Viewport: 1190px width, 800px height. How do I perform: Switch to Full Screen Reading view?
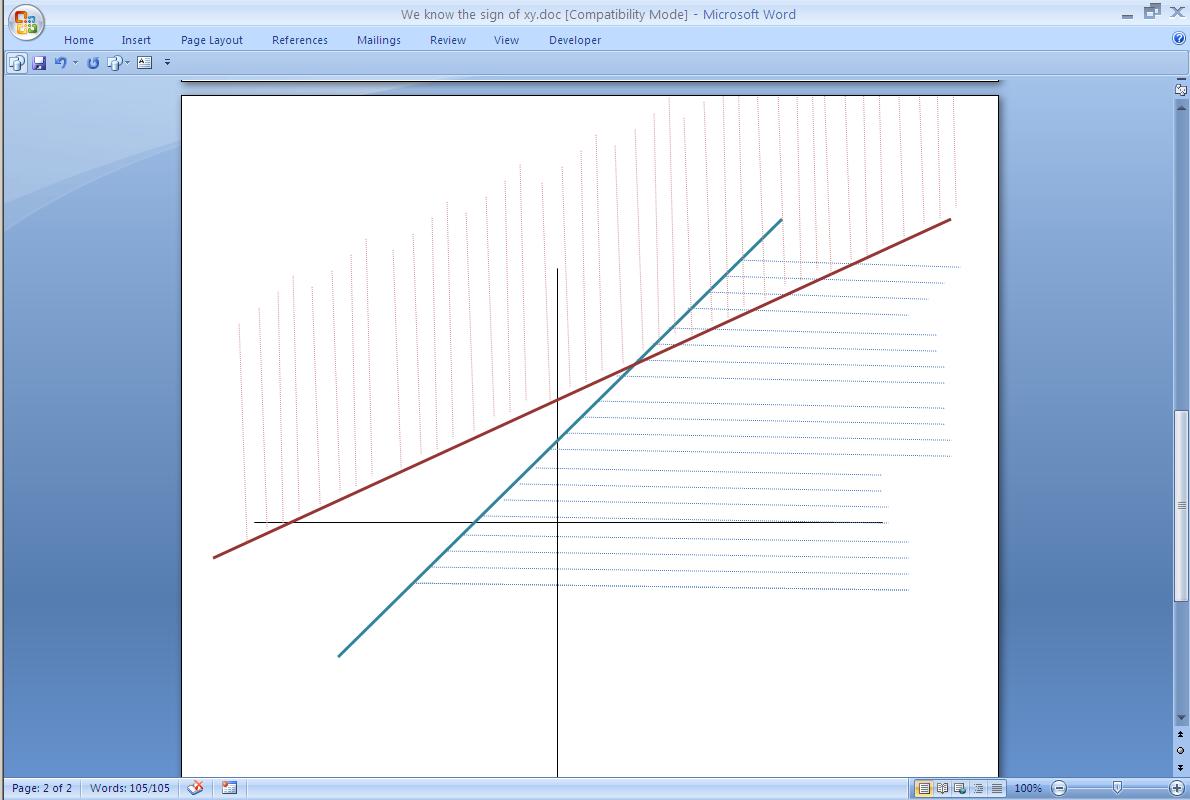(x=942, y=788)
